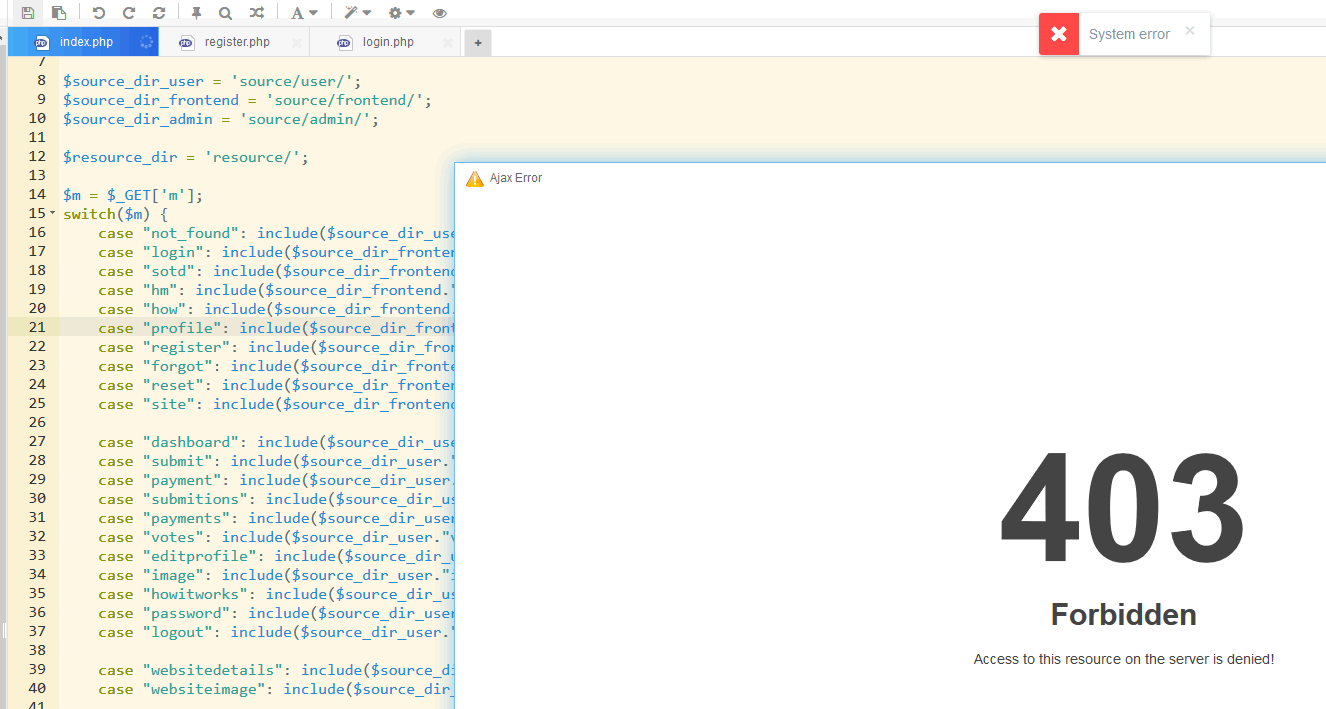Image resolution: width=1326 pixels, height=709 pixels.
Task: Reload the code using the refresh icon
Action: (159, 13)
